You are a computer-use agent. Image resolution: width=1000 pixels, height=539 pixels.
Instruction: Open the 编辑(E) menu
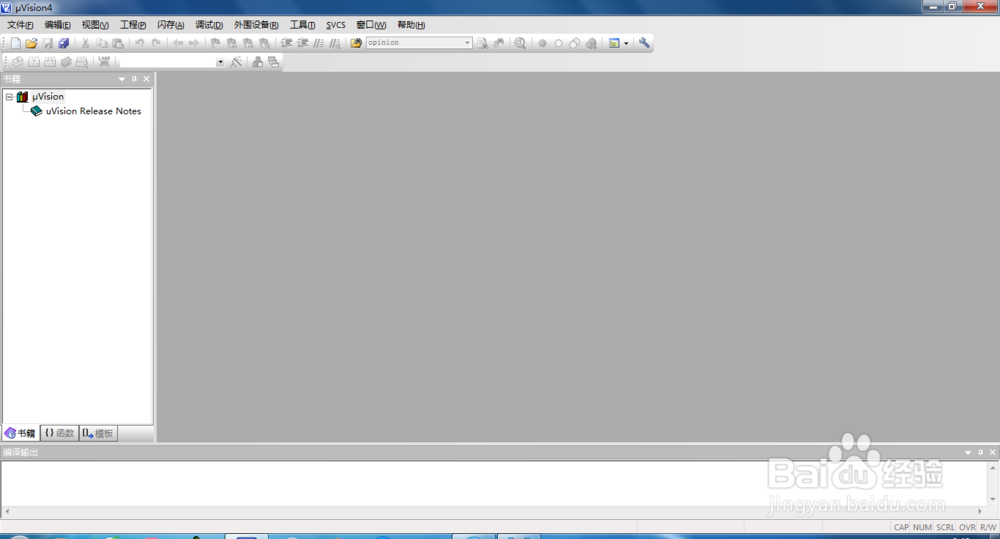pos(57,25)
